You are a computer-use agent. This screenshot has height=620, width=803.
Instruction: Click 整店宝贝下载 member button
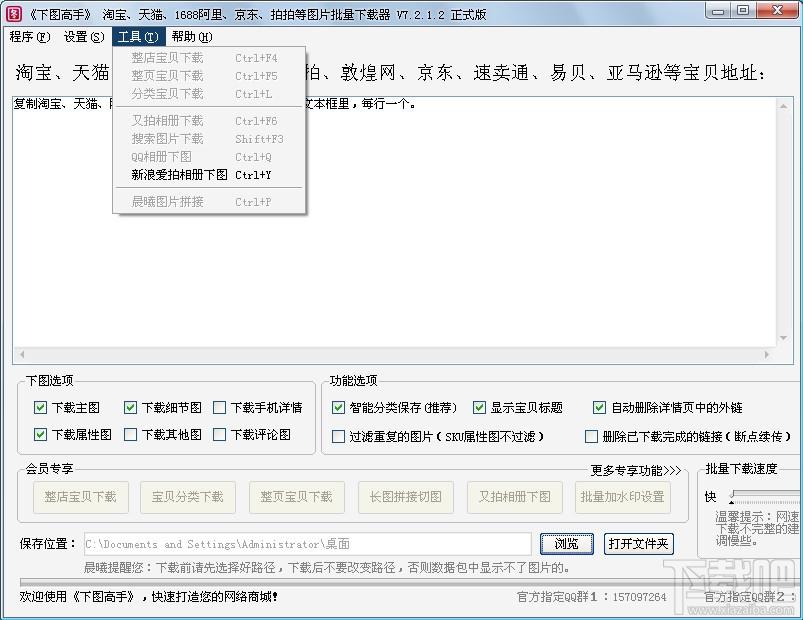click(x=80, y=497)
